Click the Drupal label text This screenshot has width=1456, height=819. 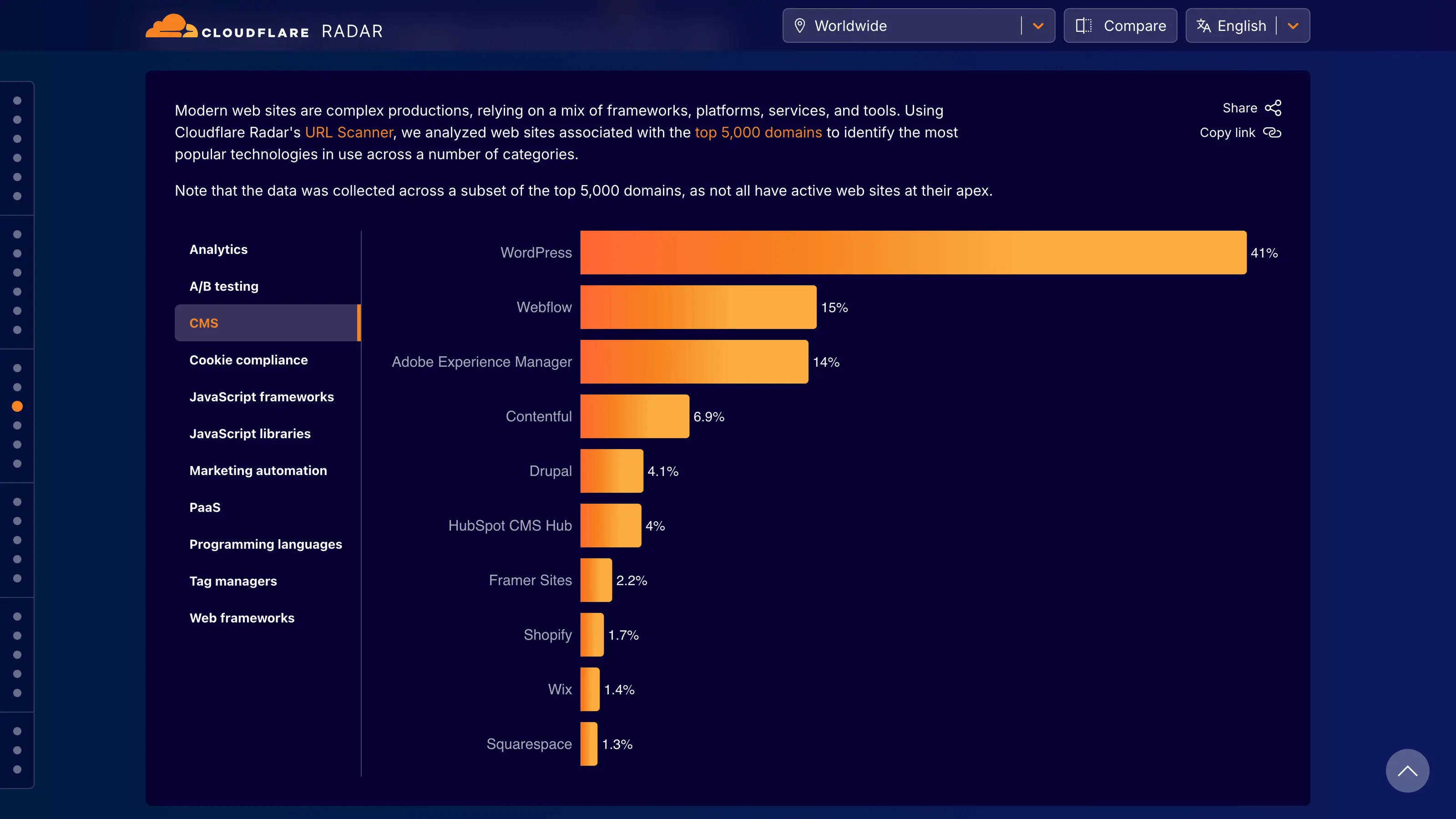[551, 471]
